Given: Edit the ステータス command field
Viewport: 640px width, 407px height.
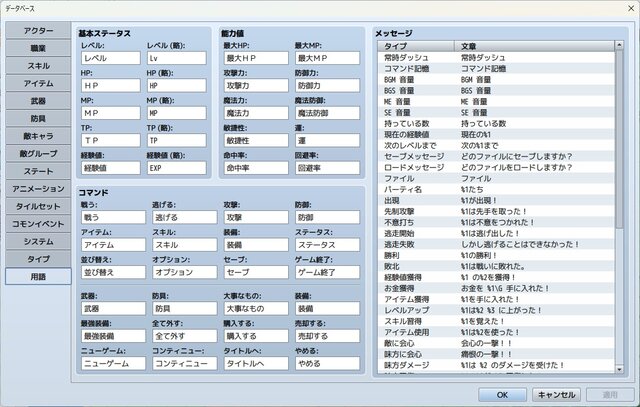Looking at the screenshot, I should (x=327, y=245).
